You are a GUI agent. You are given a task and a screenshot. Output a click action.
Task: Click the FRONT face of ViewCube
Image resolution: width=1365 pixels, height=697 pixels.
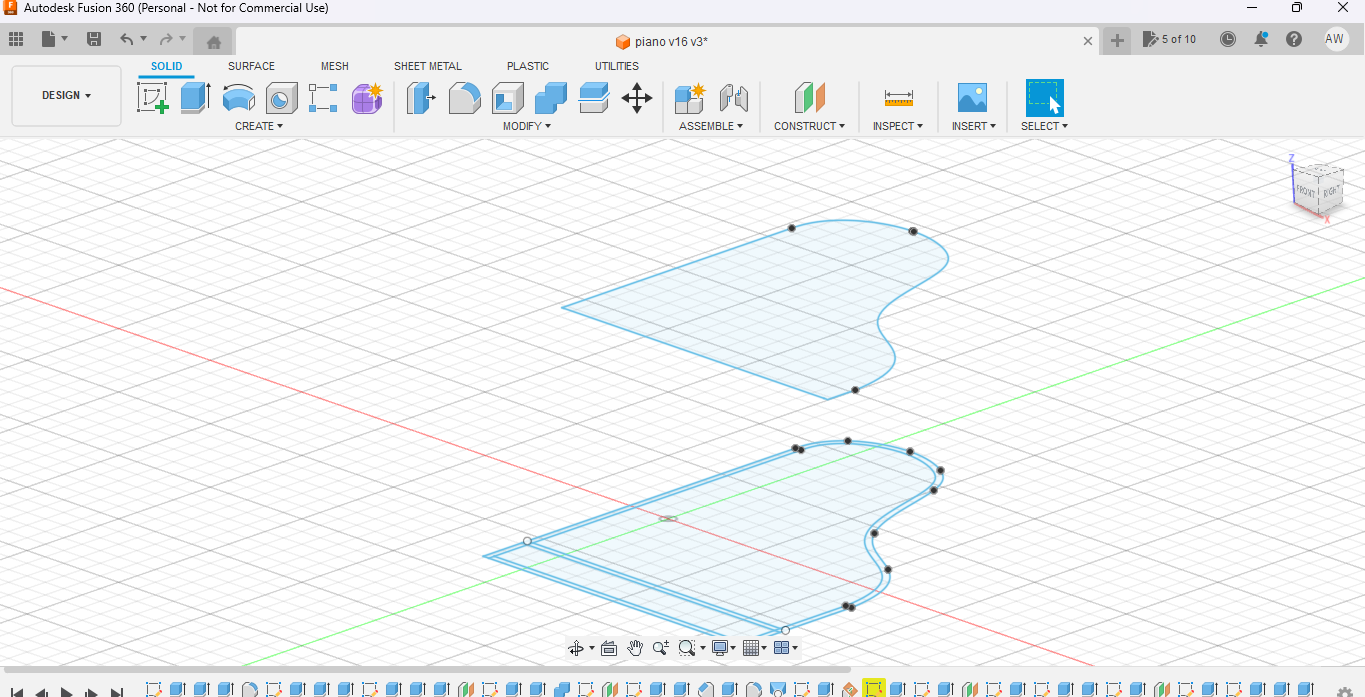pyautogui.click(x=1305, y=191)
